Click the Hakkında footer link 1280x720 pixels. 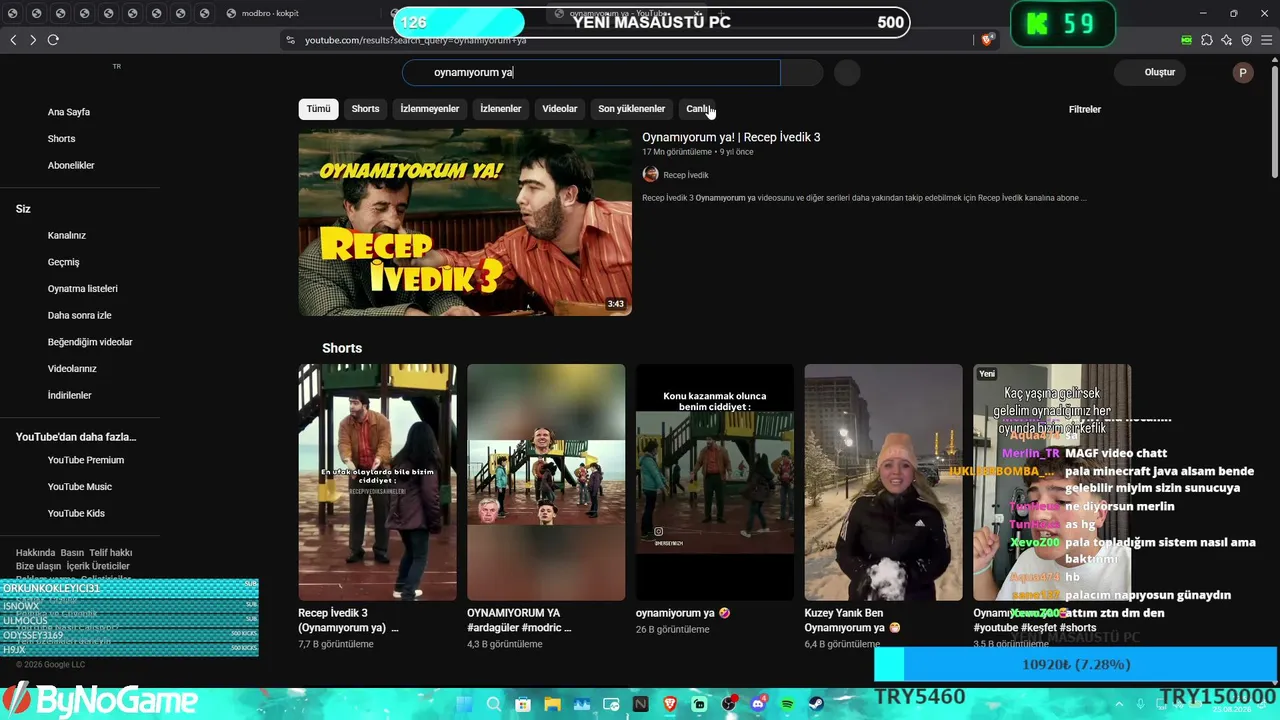(x=36, y=553)
